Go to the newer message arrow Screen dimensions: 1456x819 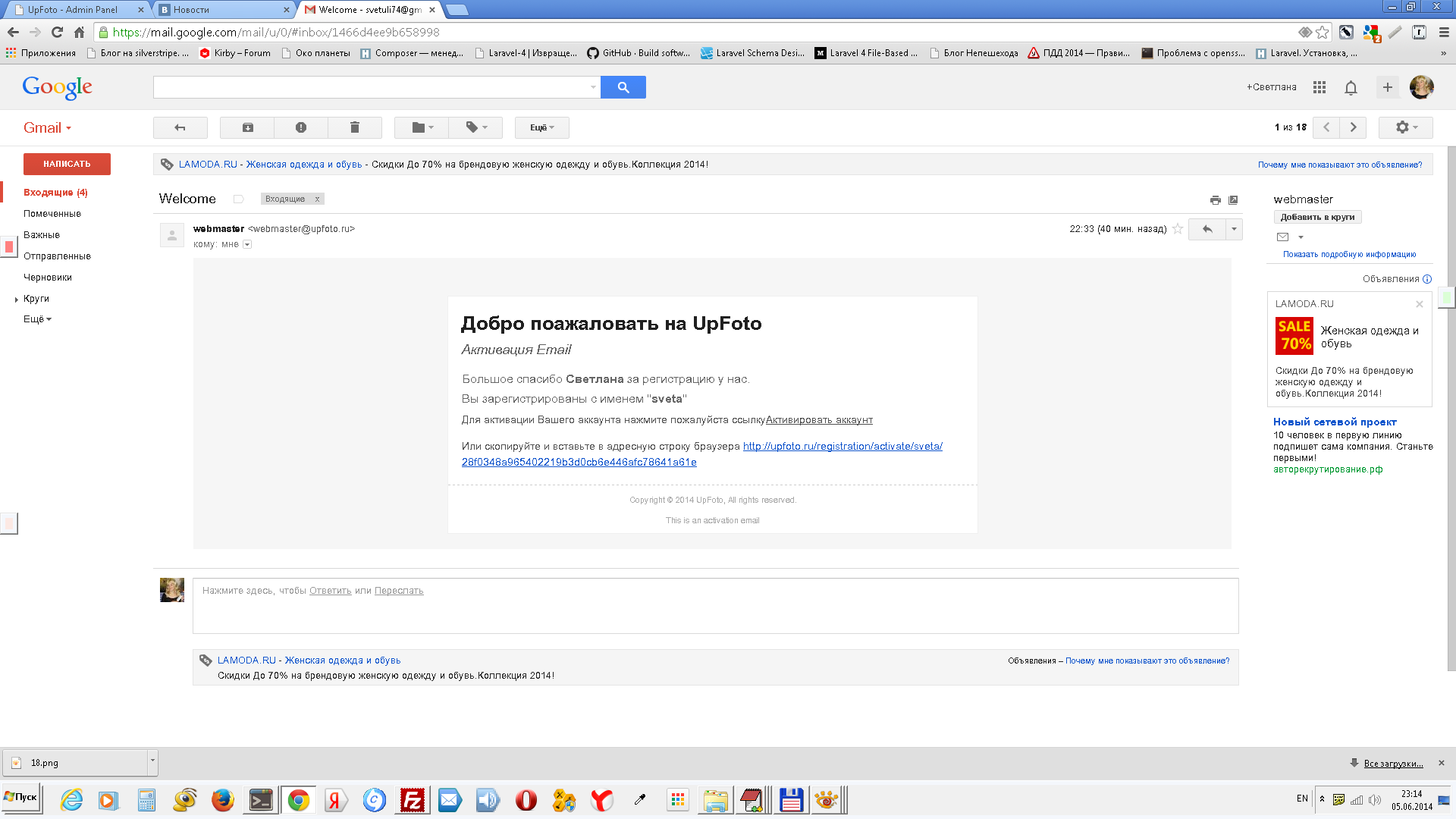tap(1326, 127)
